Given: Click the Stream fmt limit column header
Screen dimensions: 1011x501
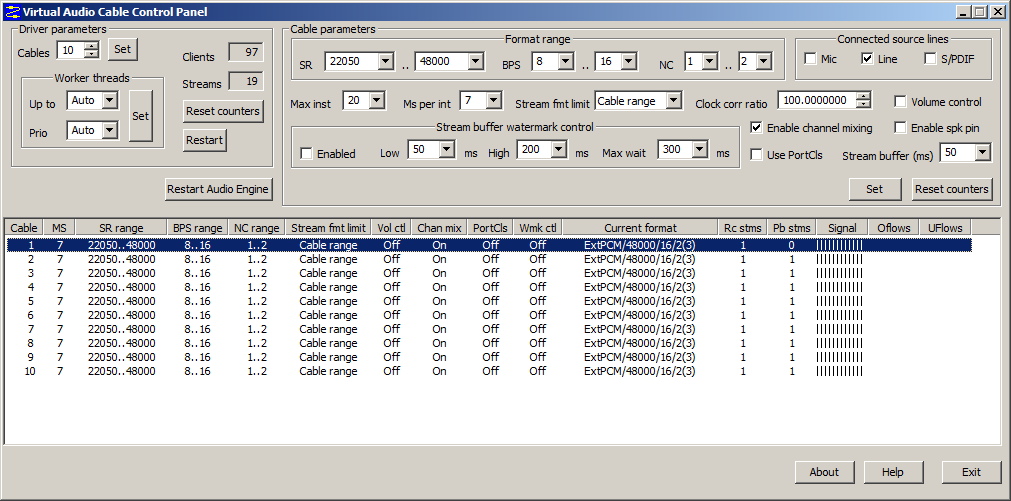Looking at the screenshot, I should coord(328,228).
